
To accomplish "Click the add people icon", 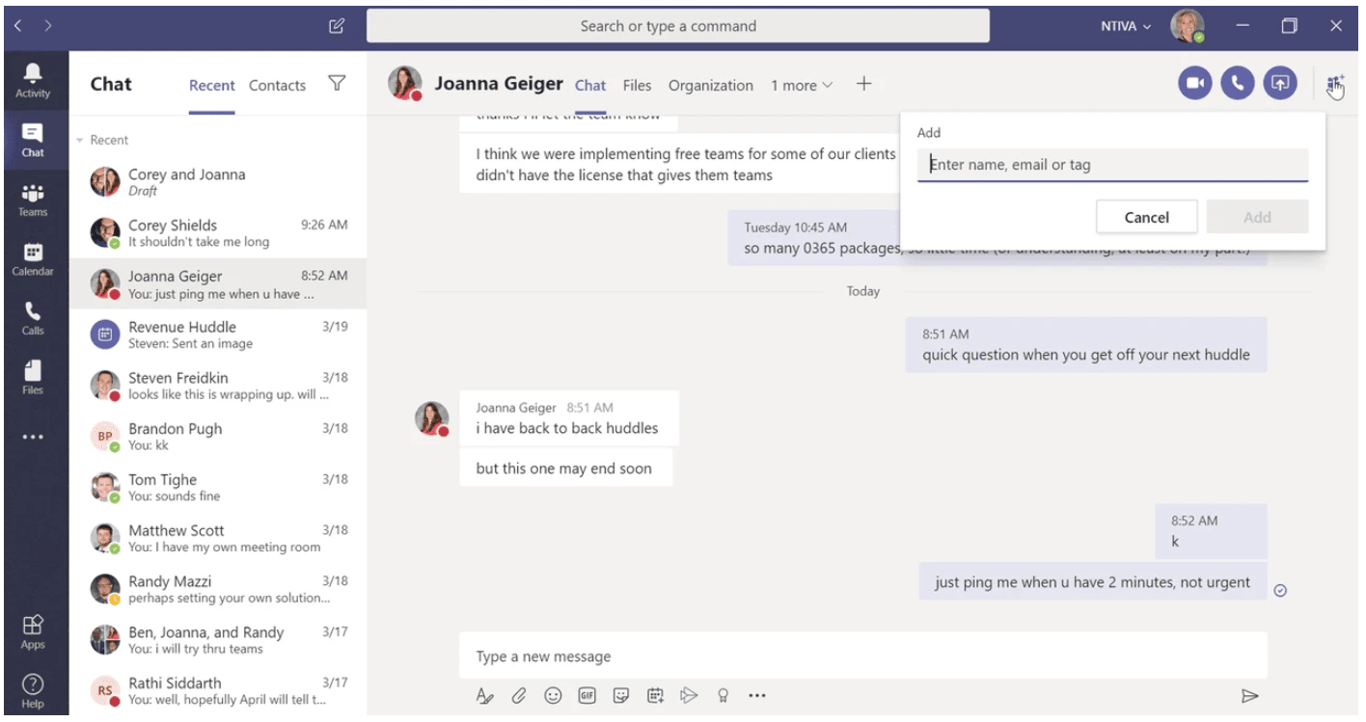I will pyautogui.click(x=1335, y=85).
